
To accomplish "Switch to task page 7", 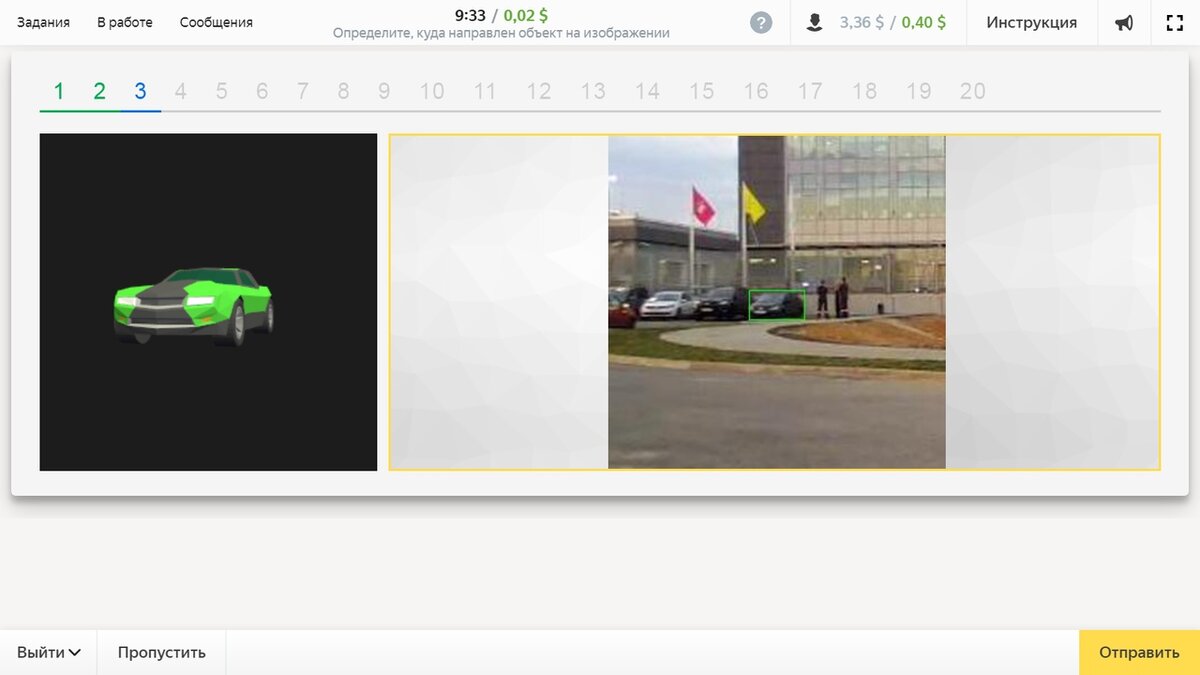I will (x=302, y=91).
